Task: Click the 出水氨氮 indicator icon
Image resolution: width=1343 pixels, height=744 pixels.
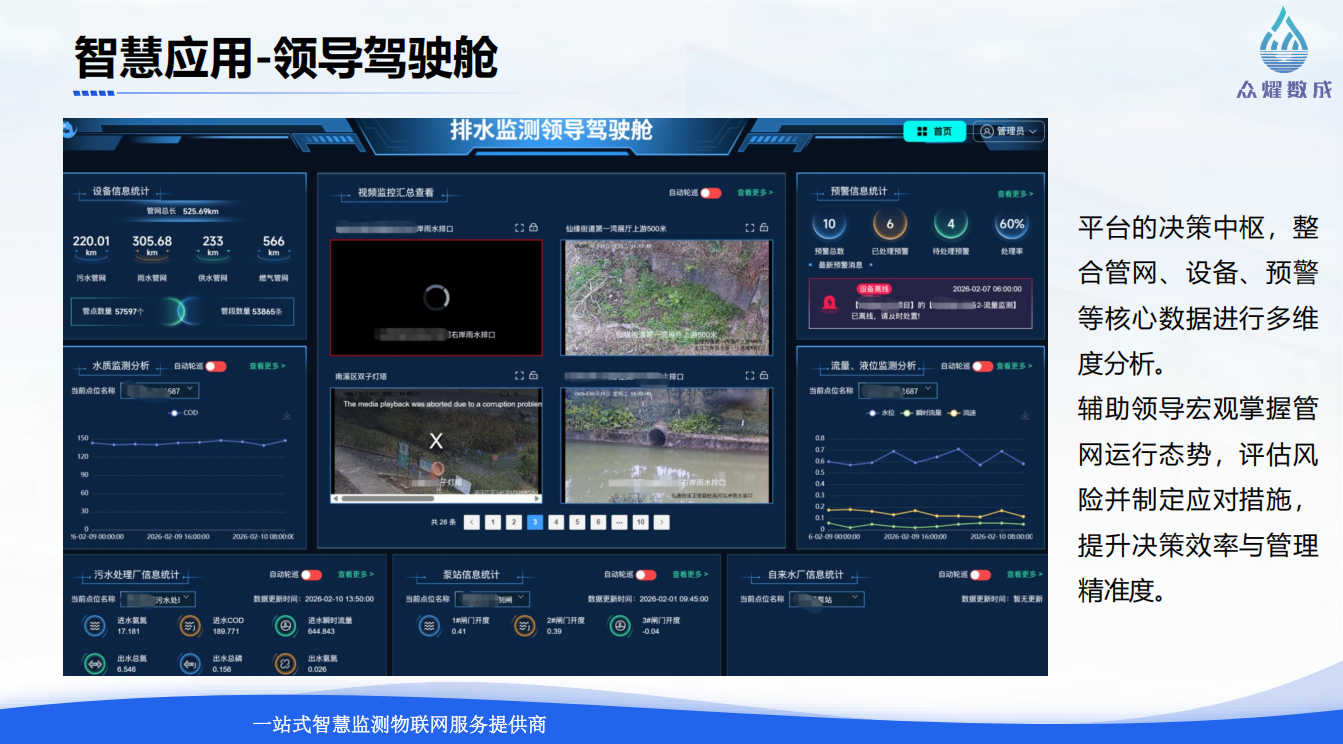Action: (x=285, y=663)
